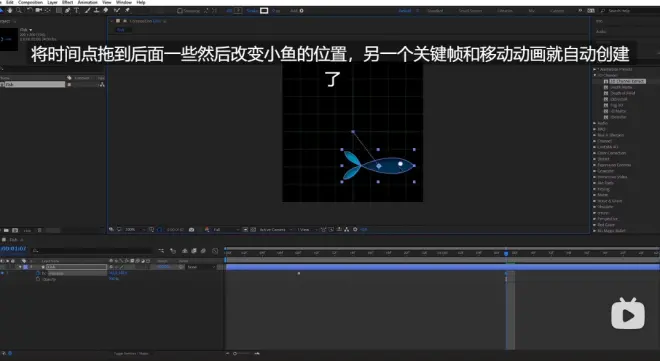Open the Animation menu

coord(88,2)
